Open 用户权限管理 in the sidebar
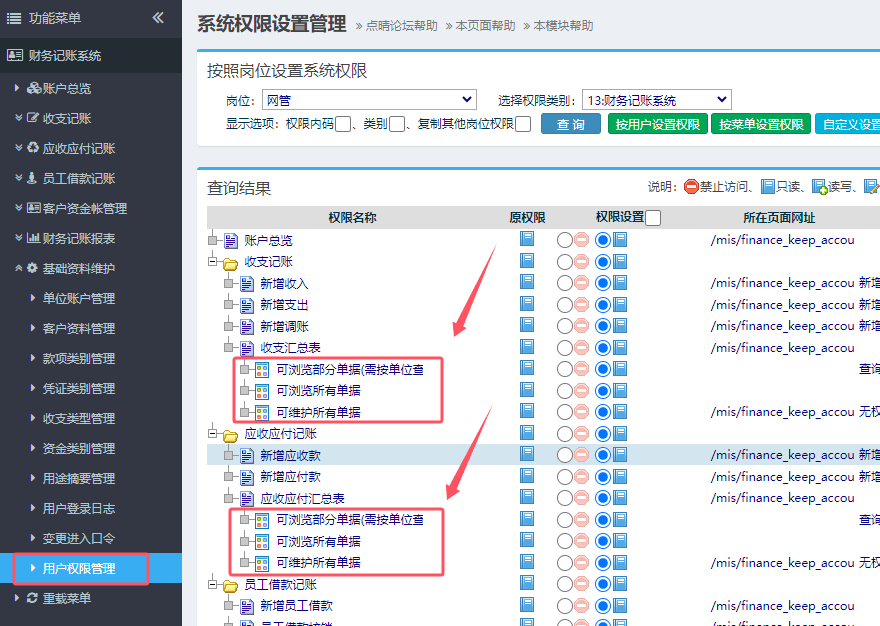 click(78, 568)
